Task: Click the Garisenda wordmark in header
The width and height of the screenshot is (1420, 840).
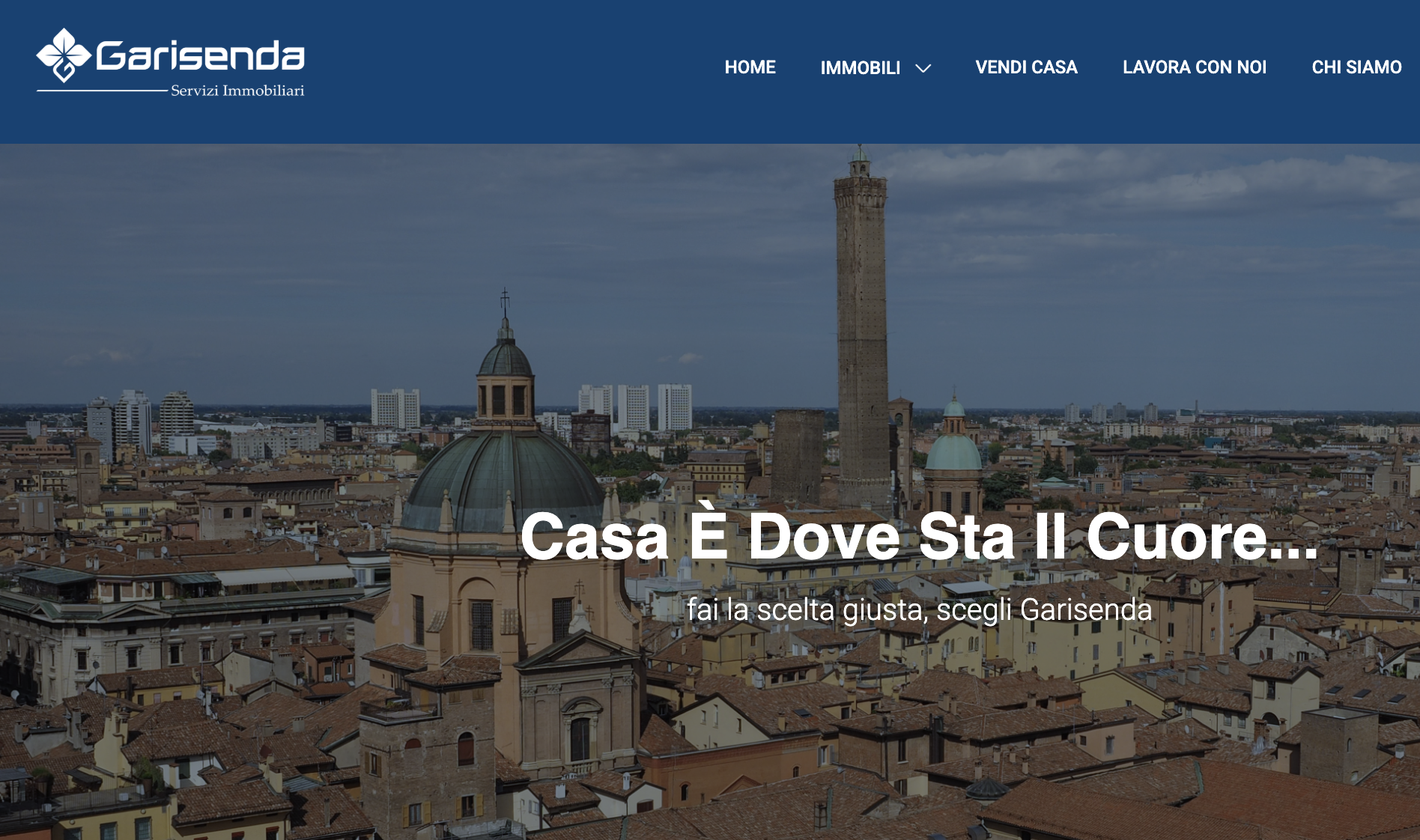Action: click(200, 55)
